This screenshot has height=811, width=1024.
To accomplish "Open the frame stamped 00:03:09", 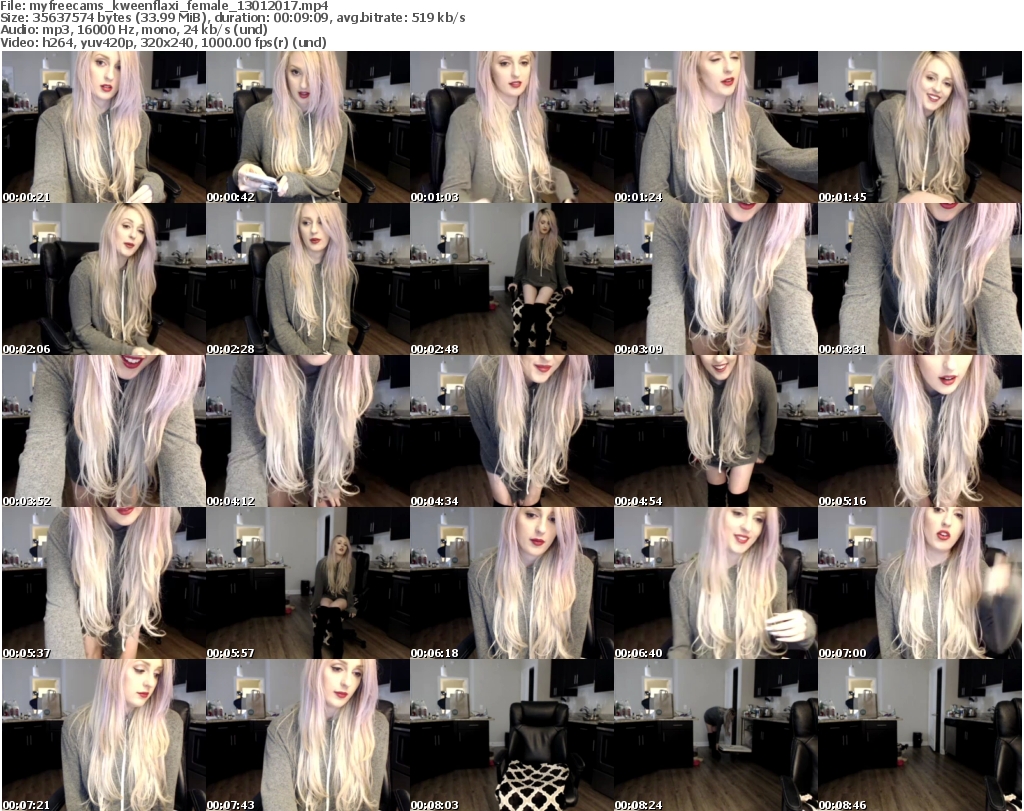I will click(716, 279).
